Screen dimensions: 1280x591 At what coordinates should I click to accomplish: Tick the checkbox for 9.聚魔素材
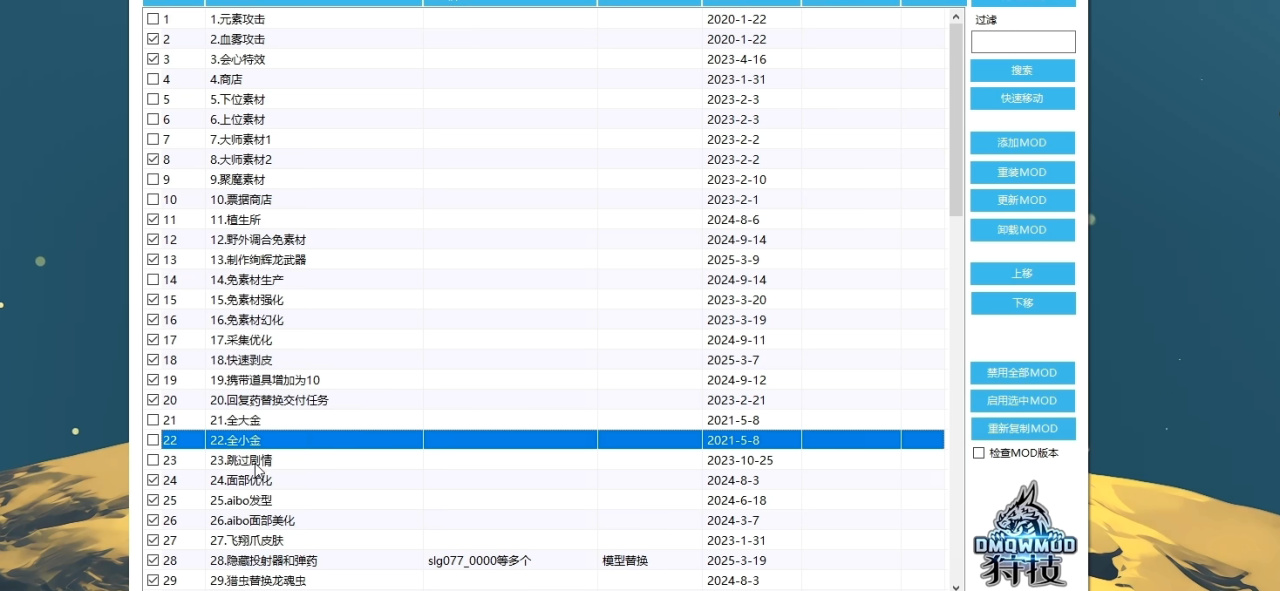pyautogui.click(x=153, y=179)
